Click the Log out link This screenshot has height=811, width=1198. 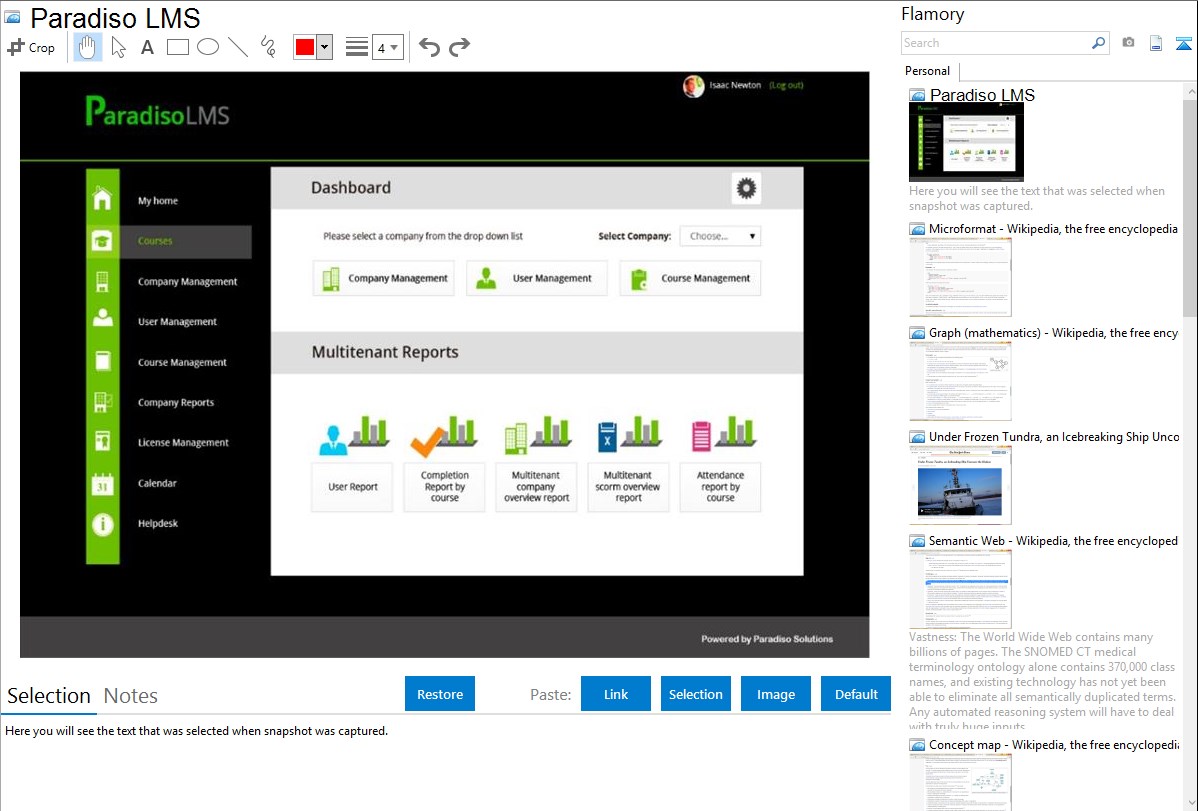tap(786, 85)
